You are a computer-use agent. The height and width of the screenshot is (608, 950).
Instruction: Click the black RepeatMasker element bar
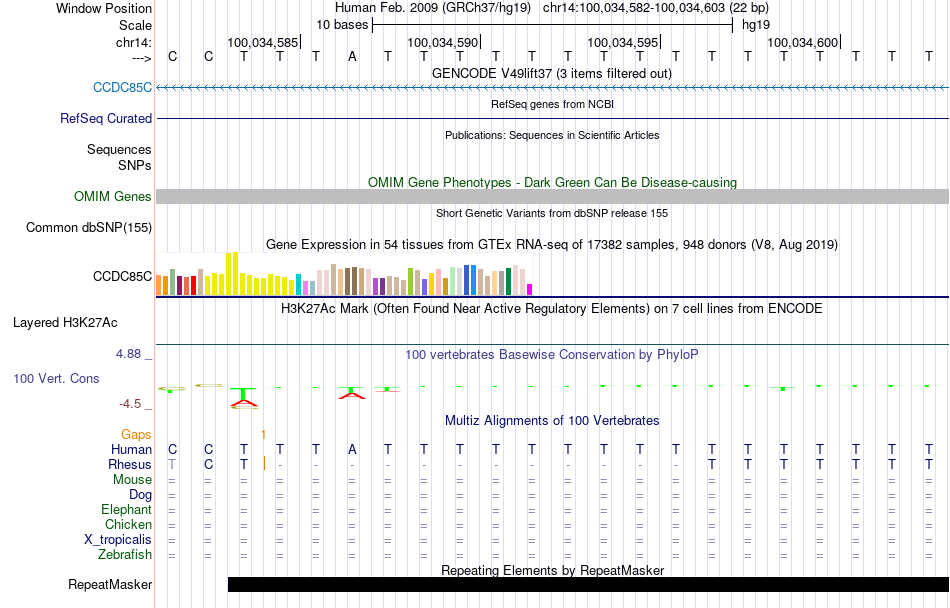pos(588,584)
